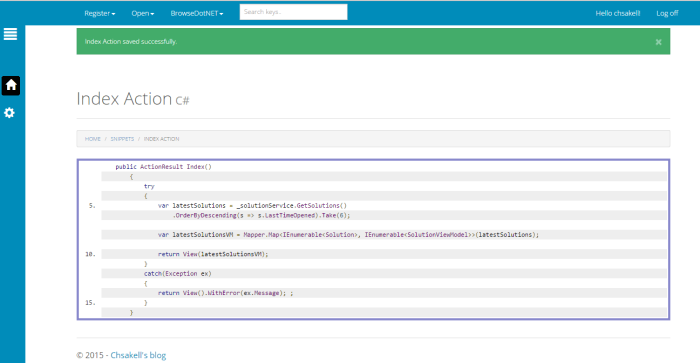The height and width of the screenshot is (363, 700).
Task: Go to HOME in the breadcrumb
Action: click(x=92, y=139)
